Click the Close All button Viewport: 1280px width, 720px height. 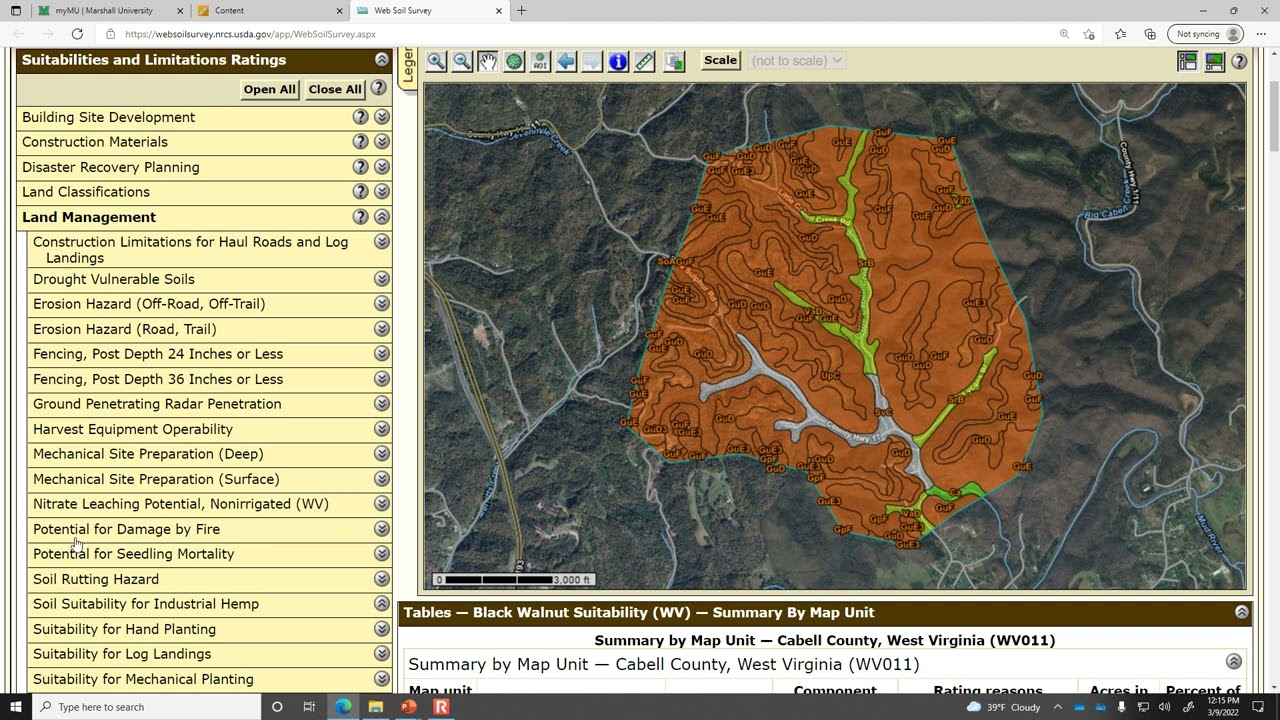point(335,89)
